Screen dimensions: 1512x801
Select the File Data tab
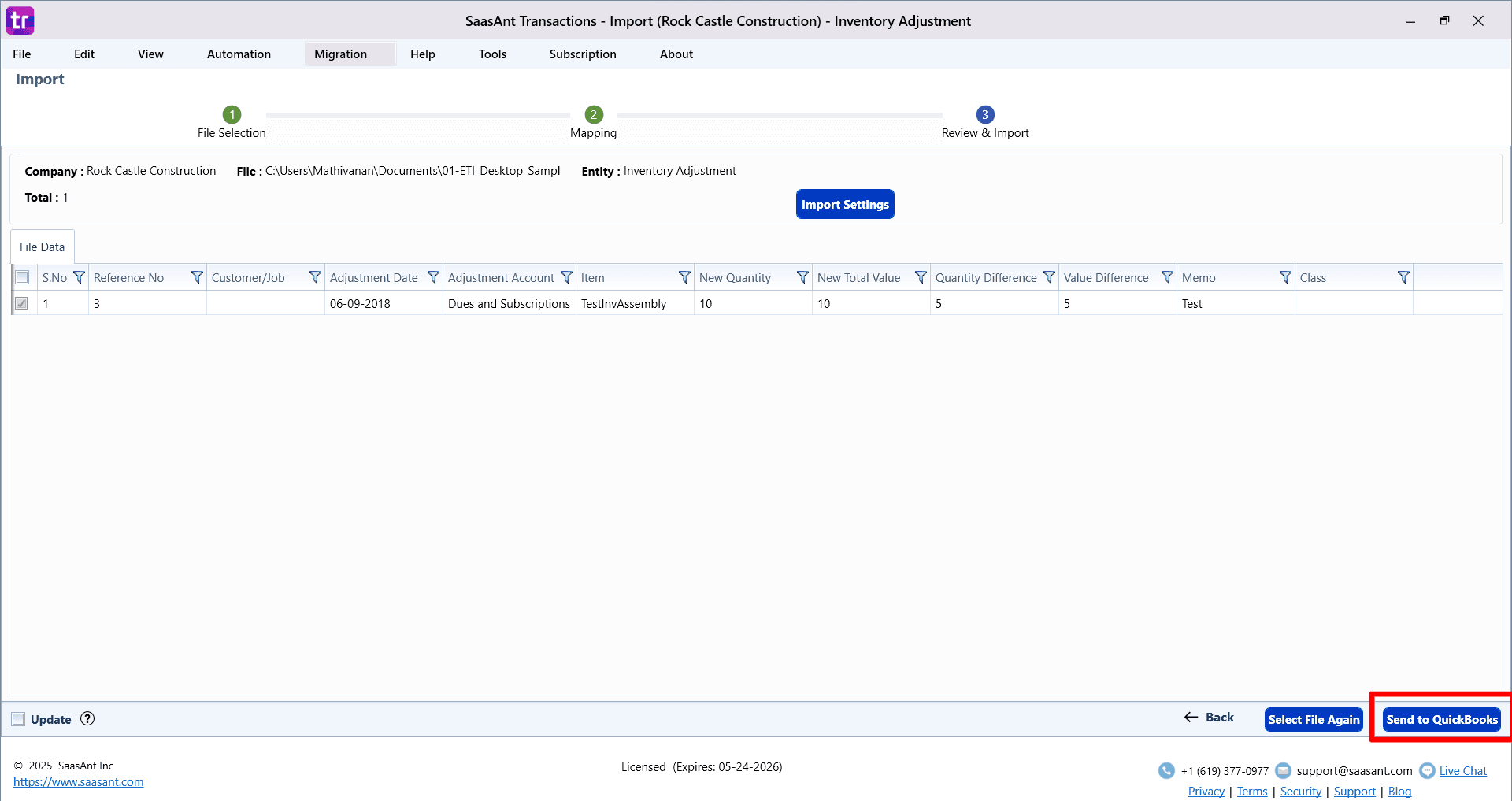click(43, 247)
